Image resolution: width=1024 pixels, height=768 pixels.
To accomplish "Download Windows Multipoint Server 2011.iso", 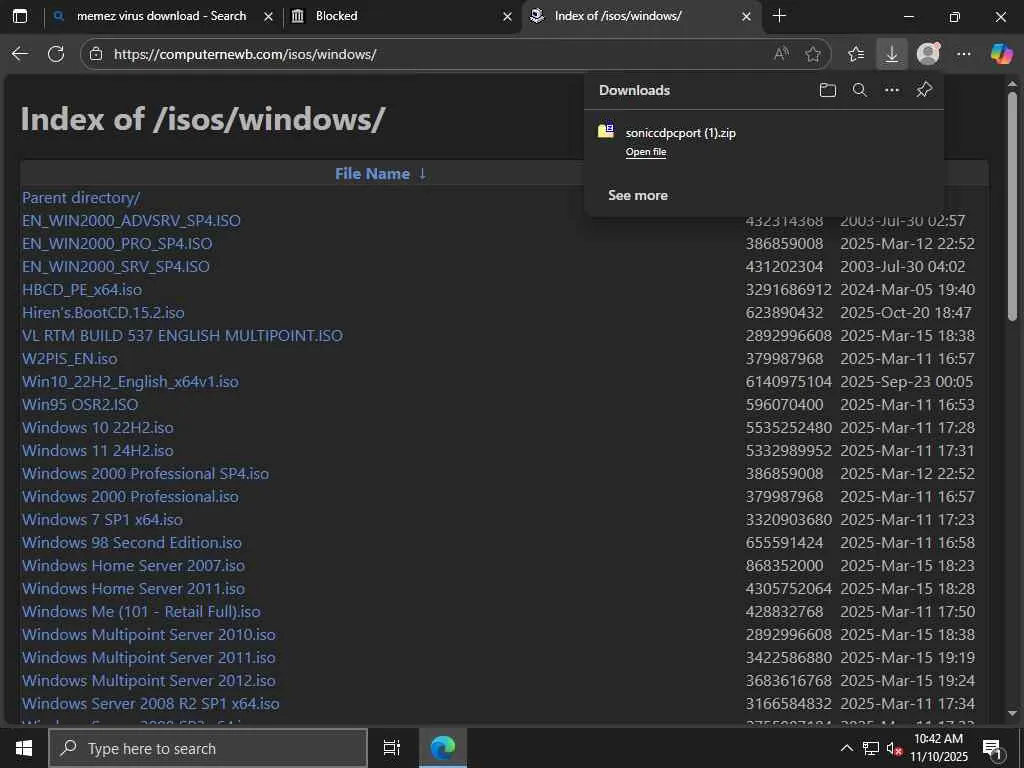I will point(149,658).
